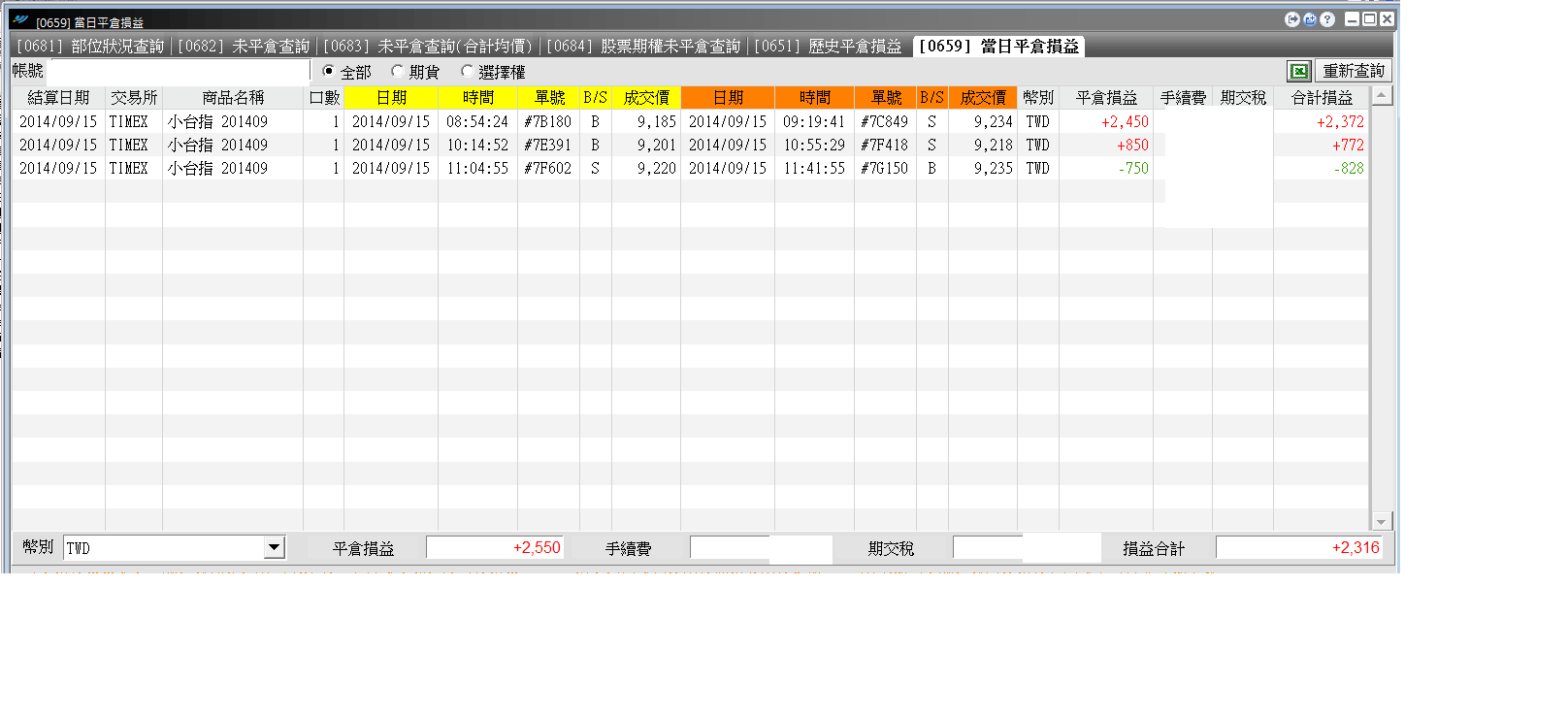
Task: Click into the 帳號 input field
Action: pos(180,71)
